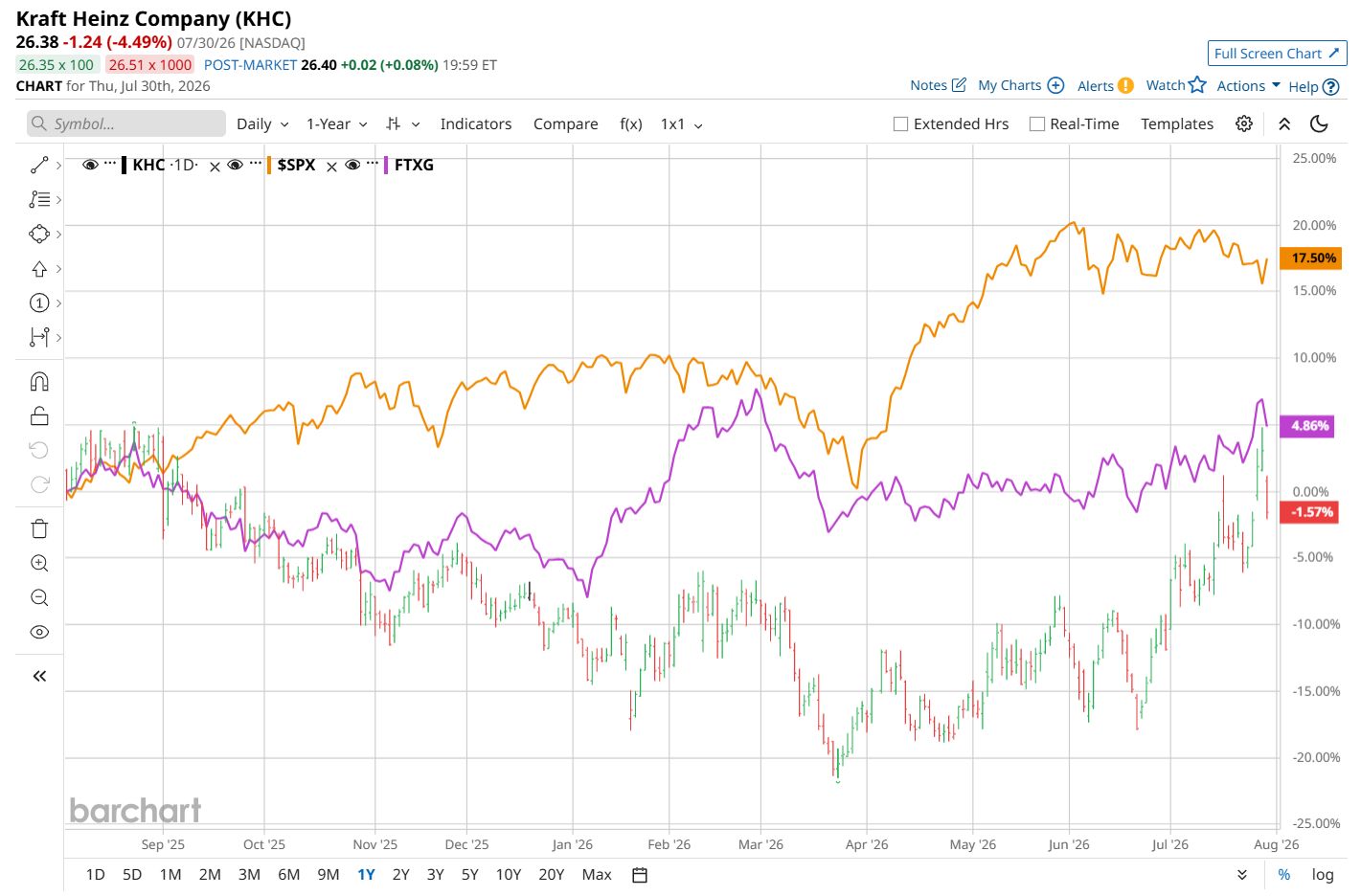This screenshot has width=1361, height=896.
Task: Click the black KHC color swatch
Action: pyautogui.click(x=124, y=165)
